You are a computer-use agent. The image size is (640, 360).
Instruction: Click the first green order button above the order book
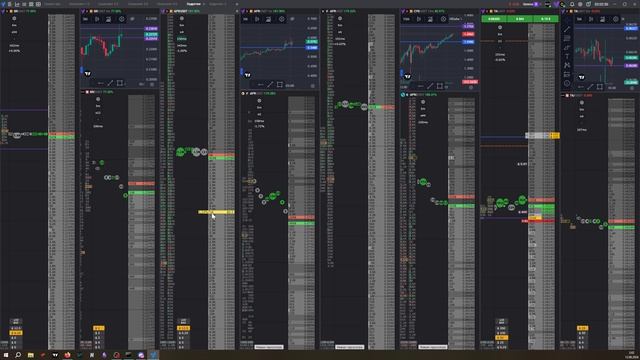pyautogui.click(x=494, y=19)
